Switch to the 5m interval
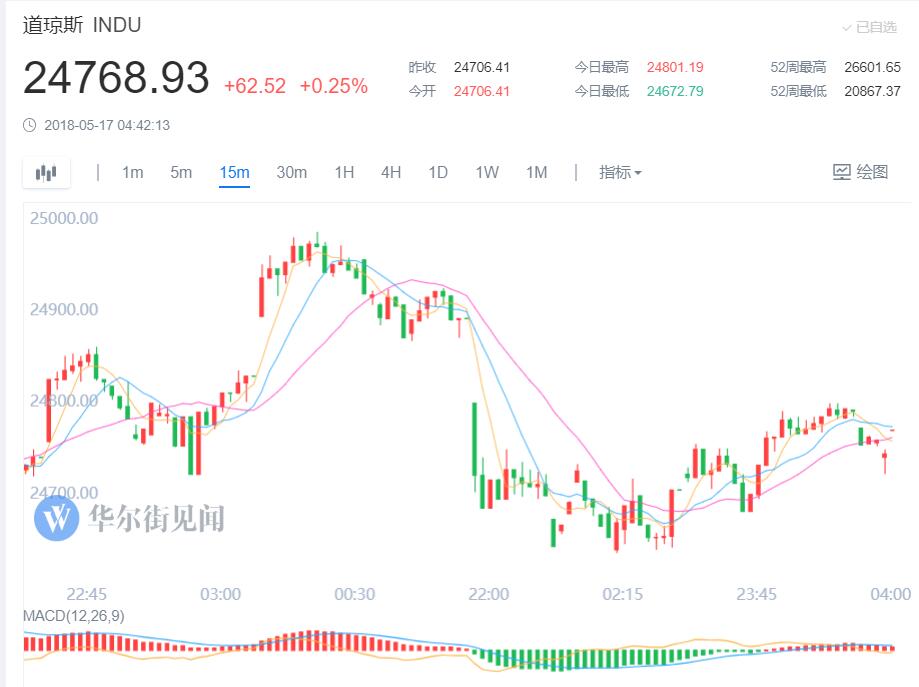 [181, 172]
